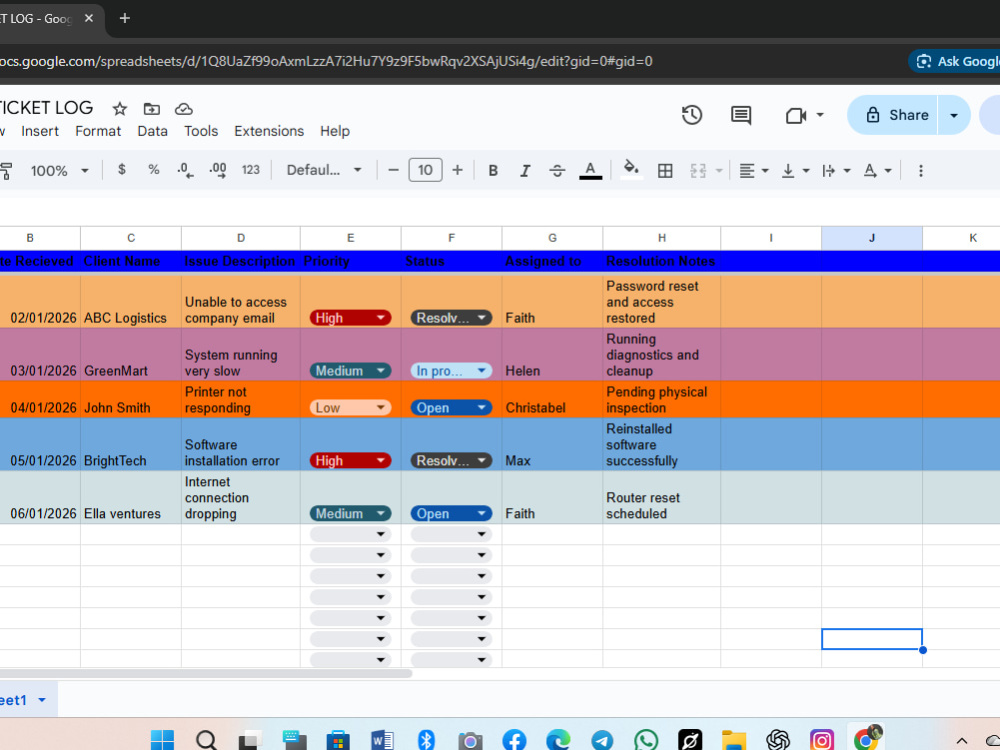Increase decimal places
Image resolution: width=1000 pixels, height=750 pixels.
pyautogui.click(x=217, y=170)
